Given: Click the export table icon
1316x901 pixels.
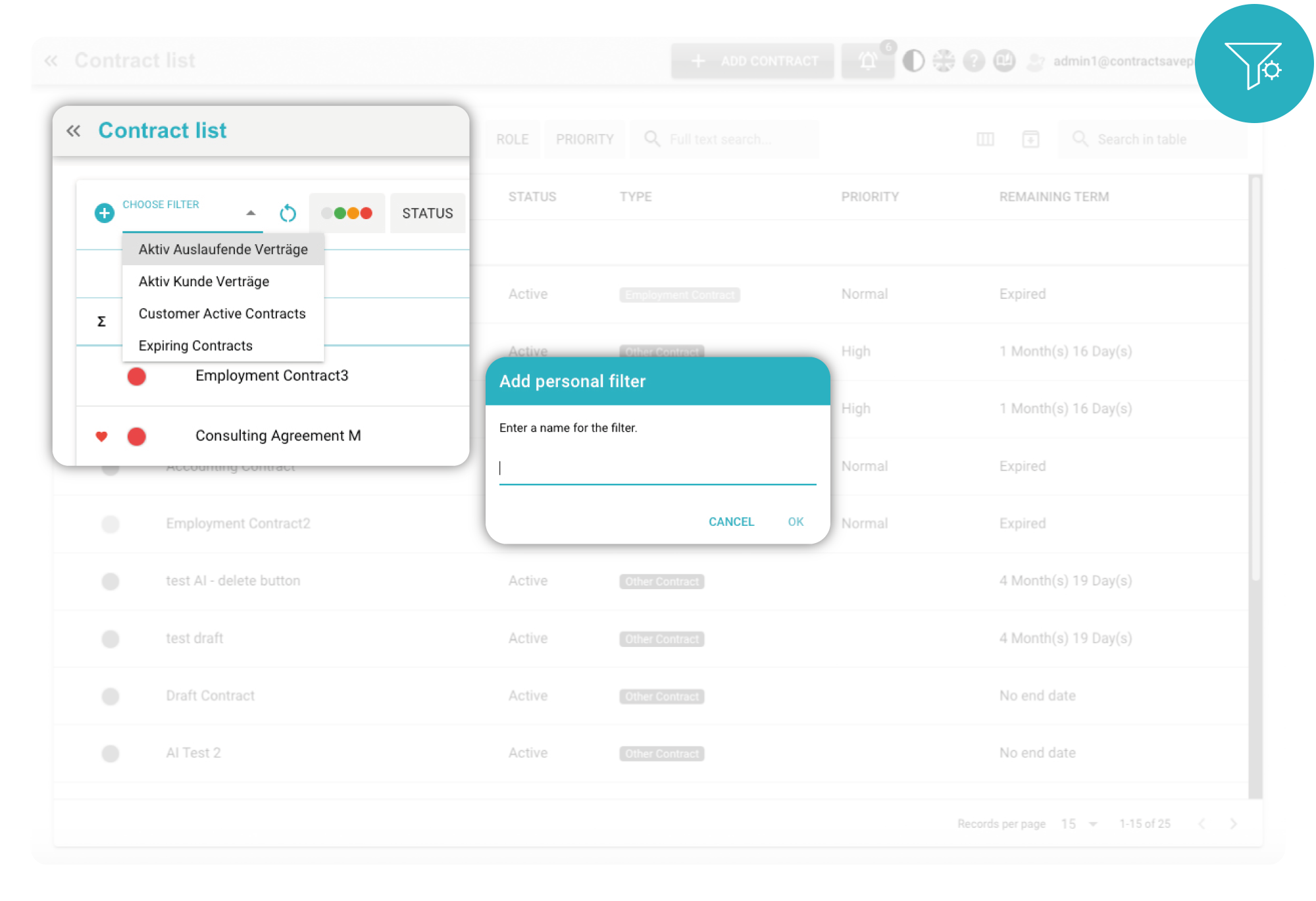Looking at the screenshot, I should point(1030,140).
